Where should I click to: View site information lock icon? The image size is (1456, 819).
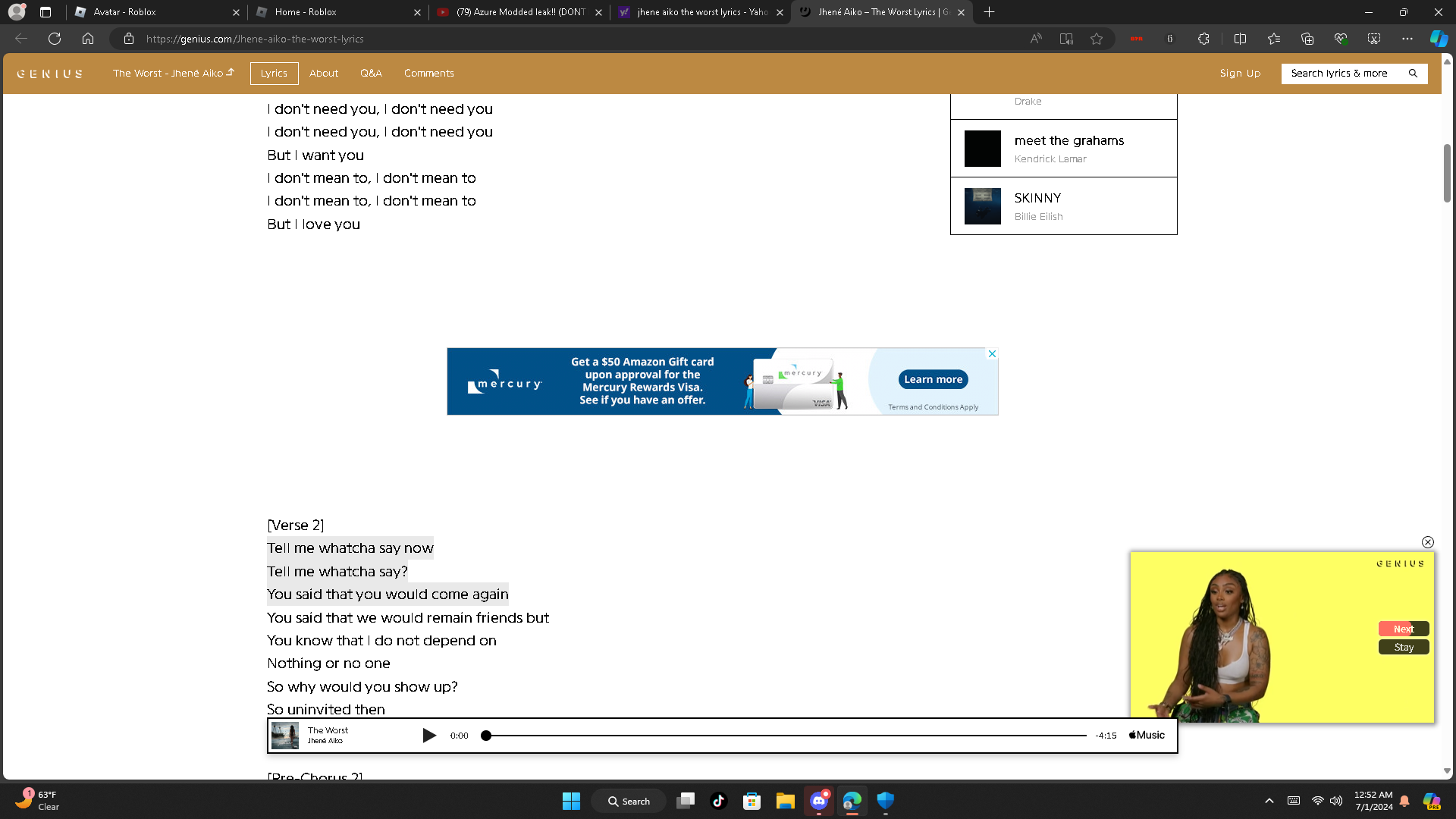pos(129,39)
